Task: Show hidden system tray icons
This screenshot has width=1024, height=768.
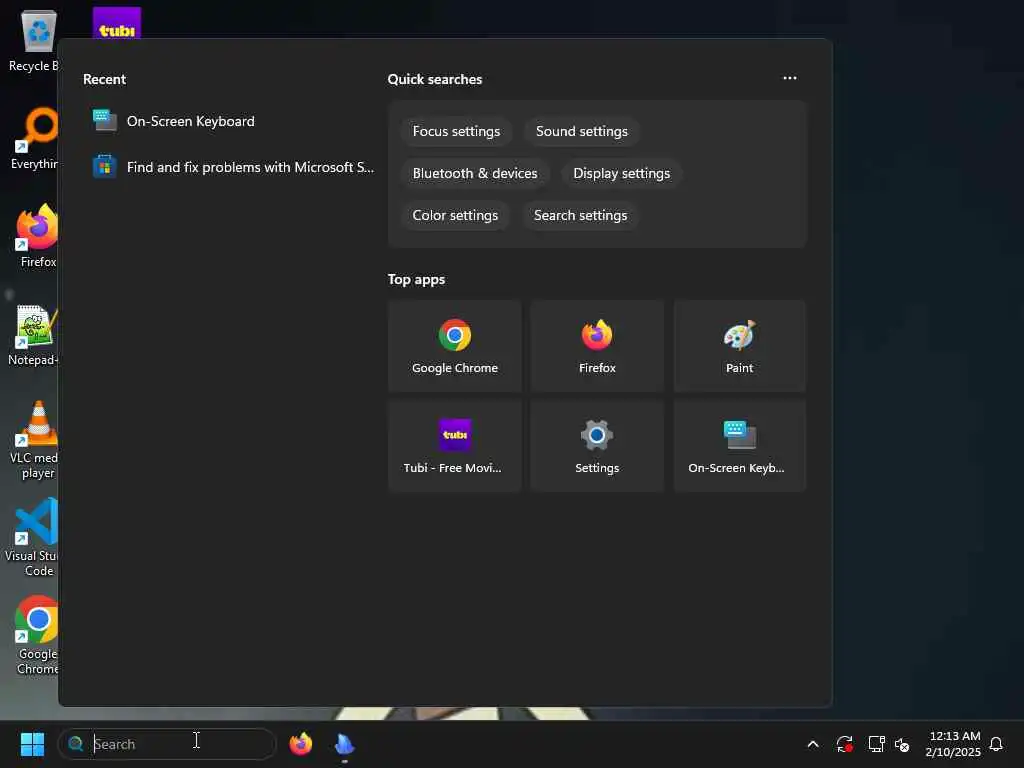Action: (x=813, y=744)
